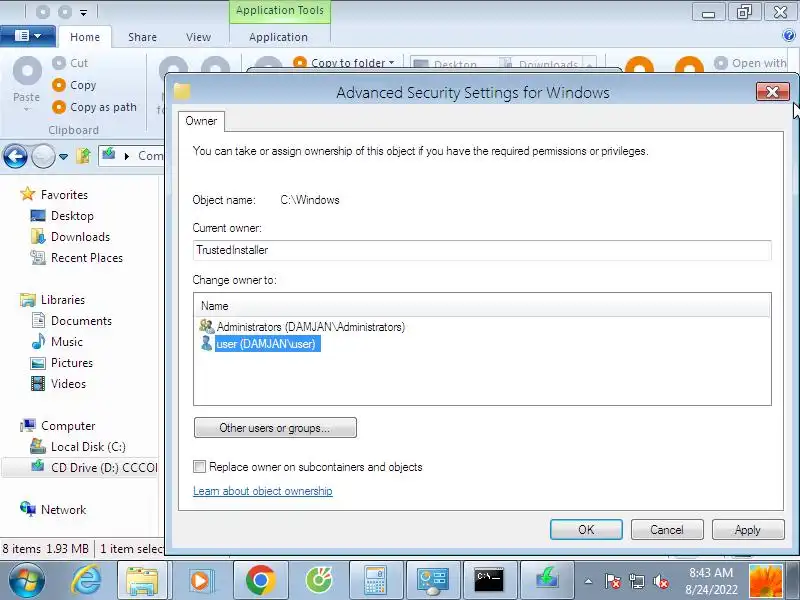Expand the address bar breadcrumb arrow
Viewport: 800px width, 600px height.
(127, 156)
